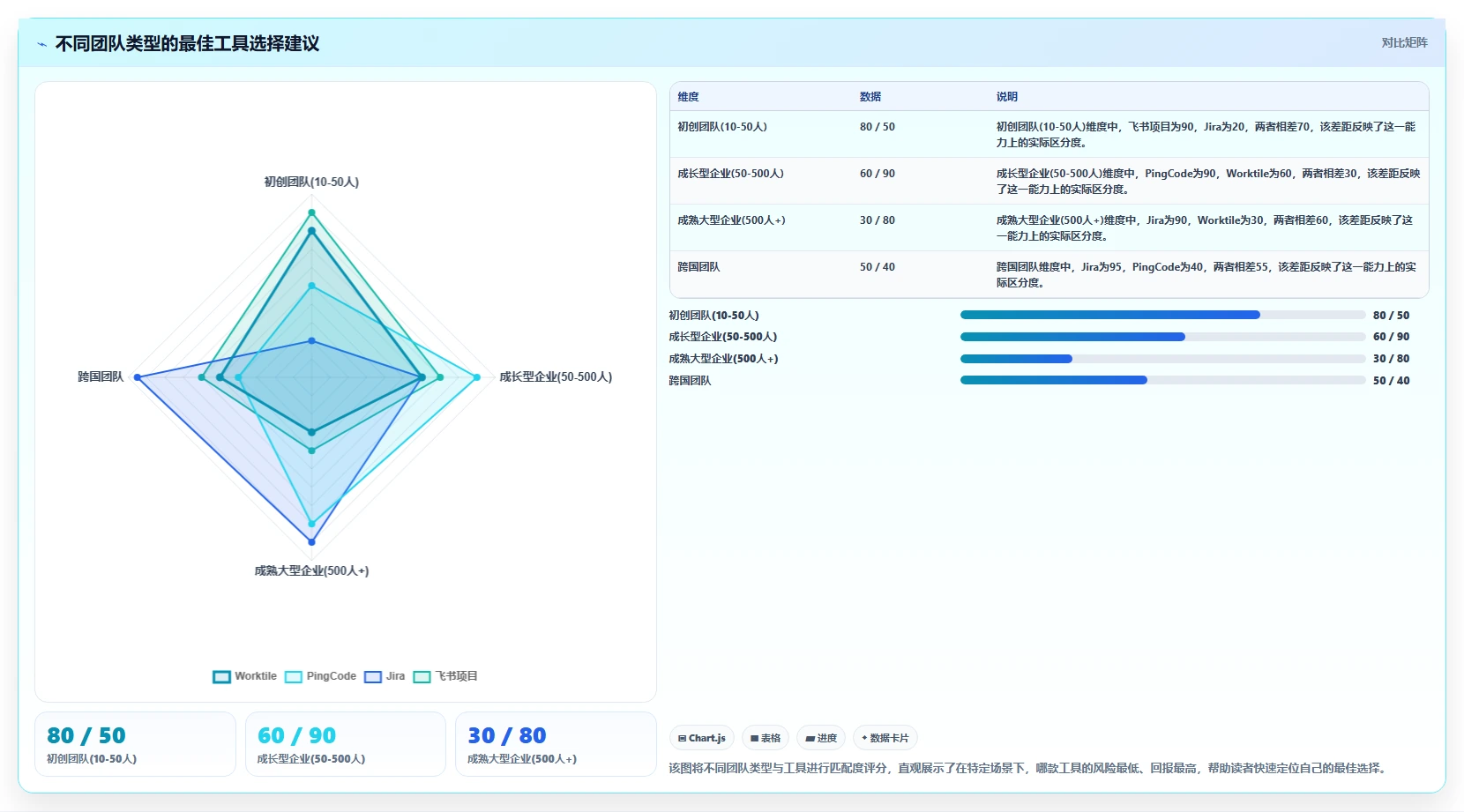Click the 成长型企业 progress bar
The height and width of the screenshot is (812, 1464).
[x=1162, y=337]
